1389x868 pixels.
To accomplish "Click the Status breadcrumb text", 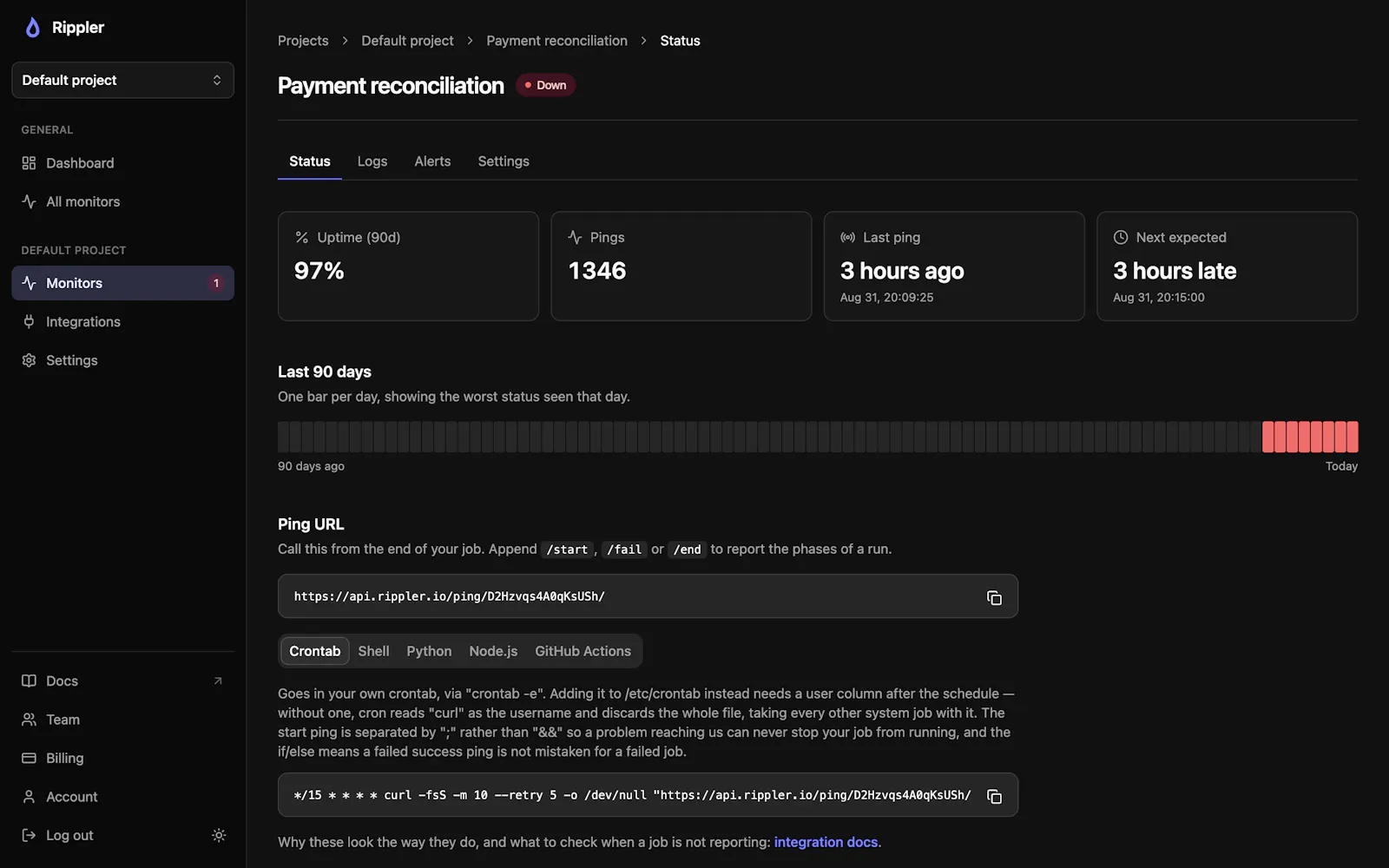I will 680,41.
